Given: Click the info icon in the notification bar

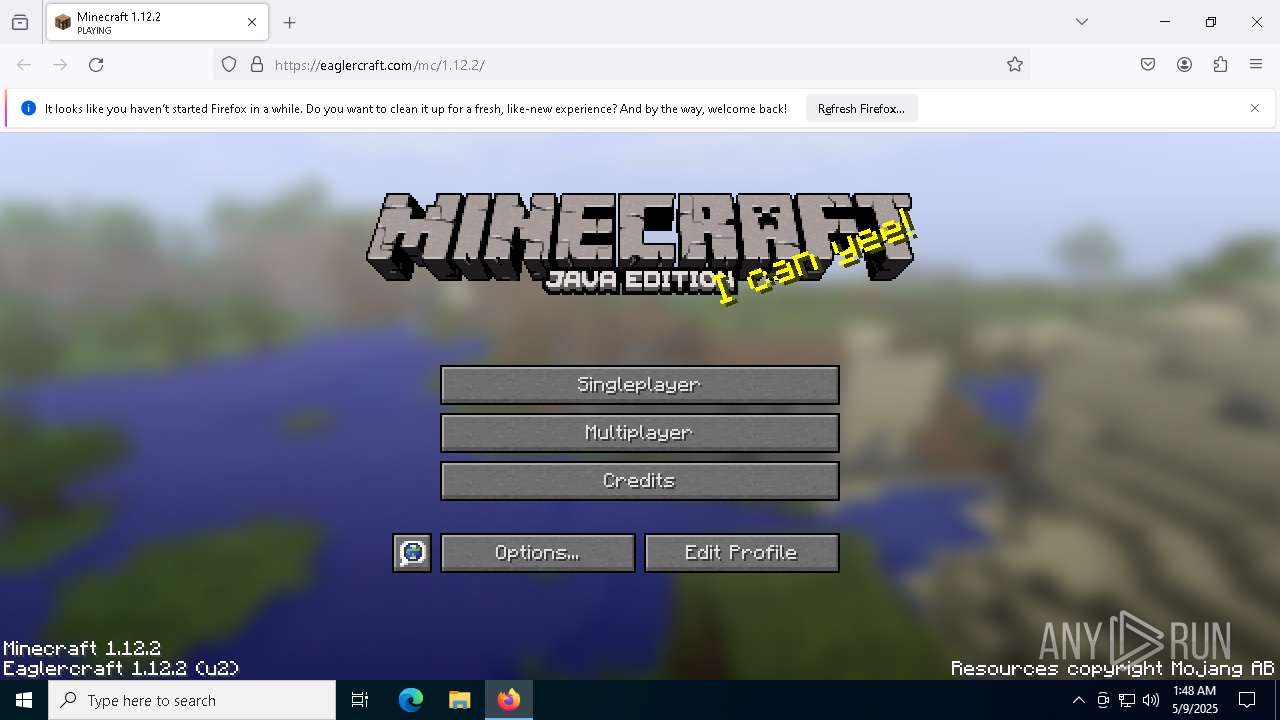Looking at the screenshot, I should [28, 108].
